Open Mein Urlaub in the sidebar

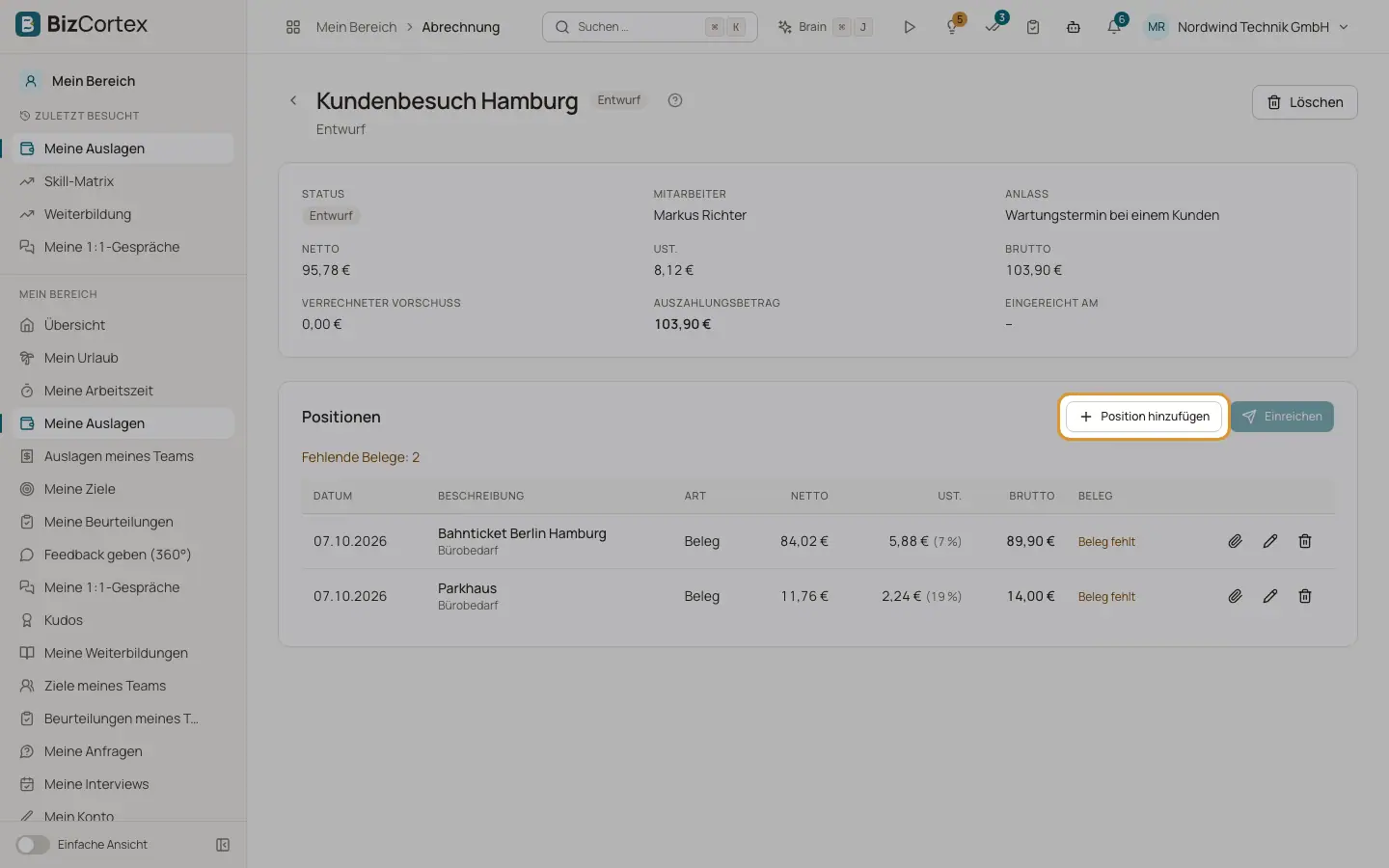point(123,358)
